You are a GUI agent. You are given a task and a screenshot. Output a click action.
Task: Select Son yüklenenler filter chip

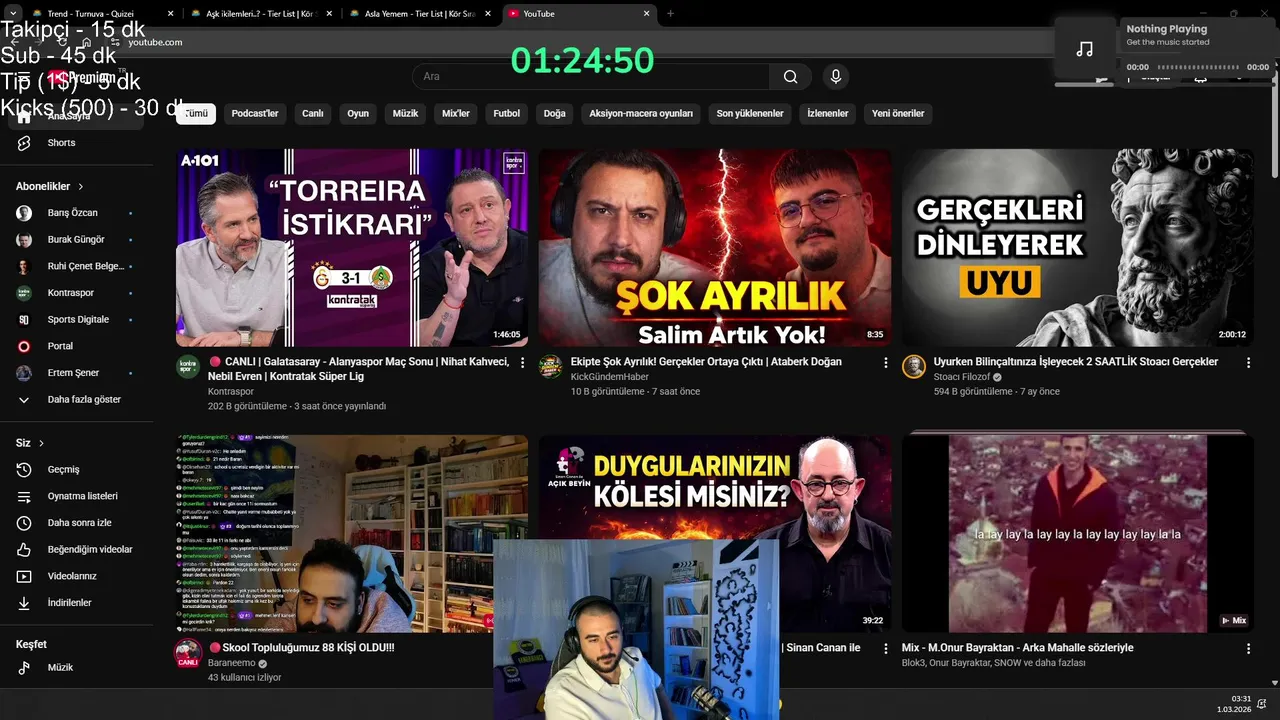tap(750, 114)
